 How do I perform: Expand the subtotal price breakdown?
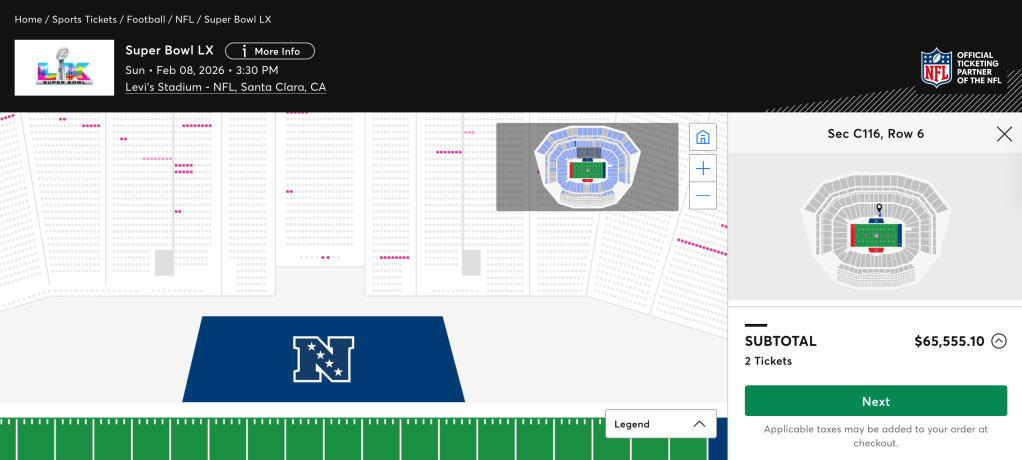click(998, 341)
